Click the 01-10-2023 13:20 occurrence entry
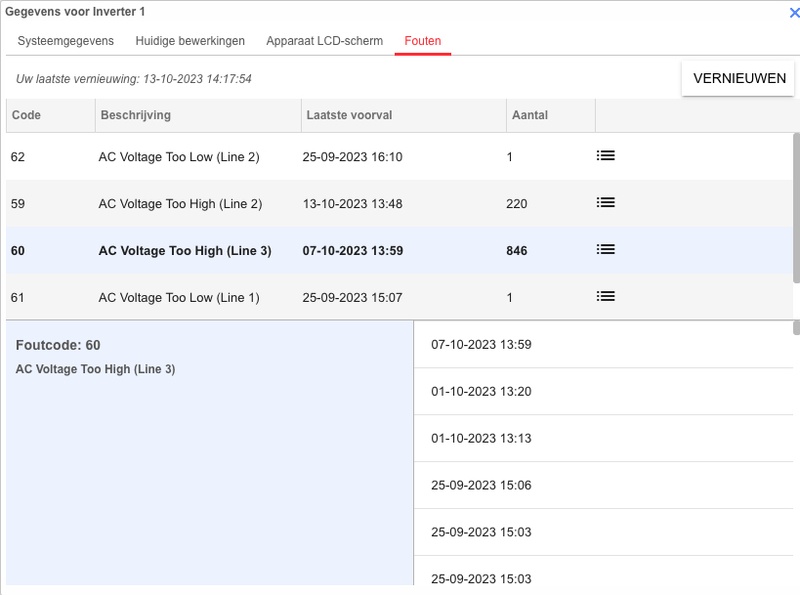The width and height of the screenshot is (800, 595). pyautogui.click(x=481, y=391)
